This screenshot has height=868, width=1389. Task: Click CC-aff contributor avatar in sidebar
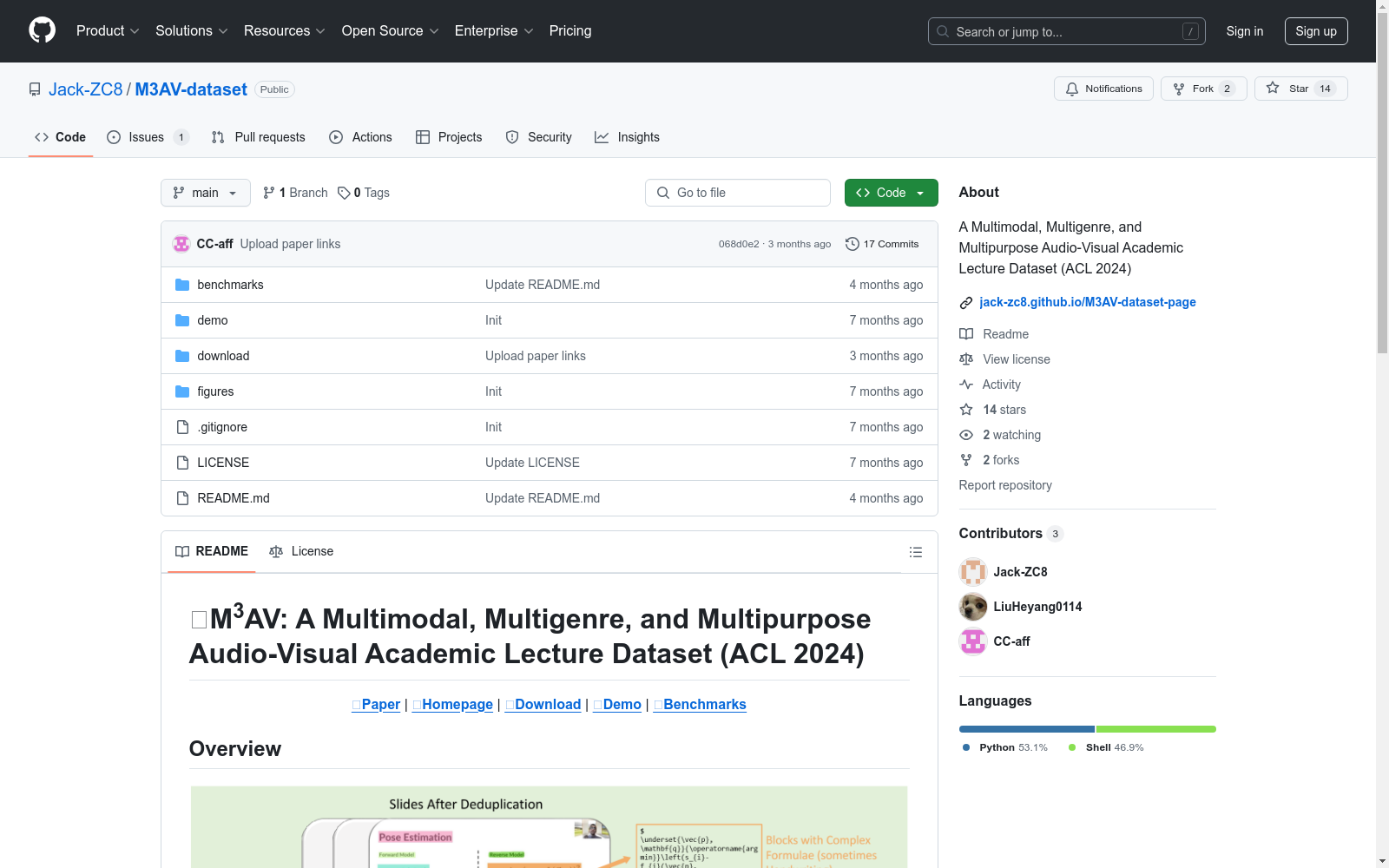(x=973, y=641)
